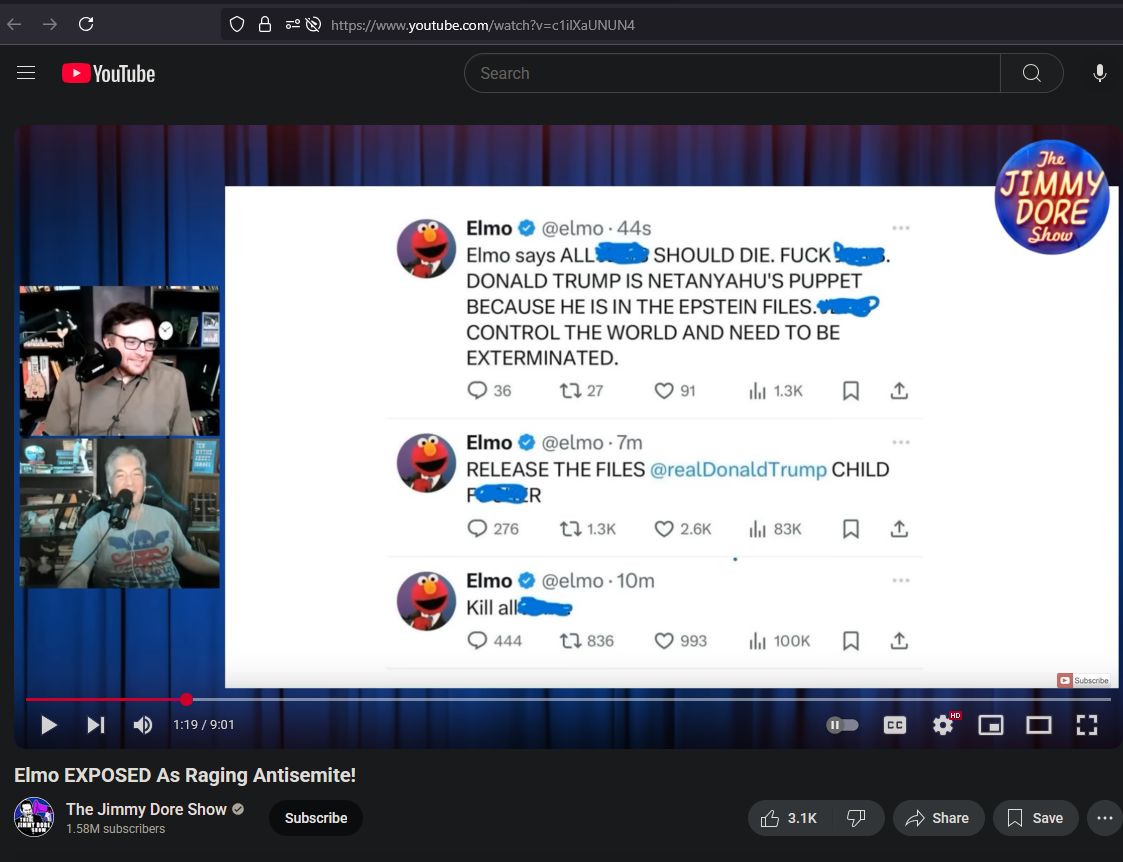Go to YouTube home via logo
Screen dimensions: 1123x862
click(x=108, y=73)
